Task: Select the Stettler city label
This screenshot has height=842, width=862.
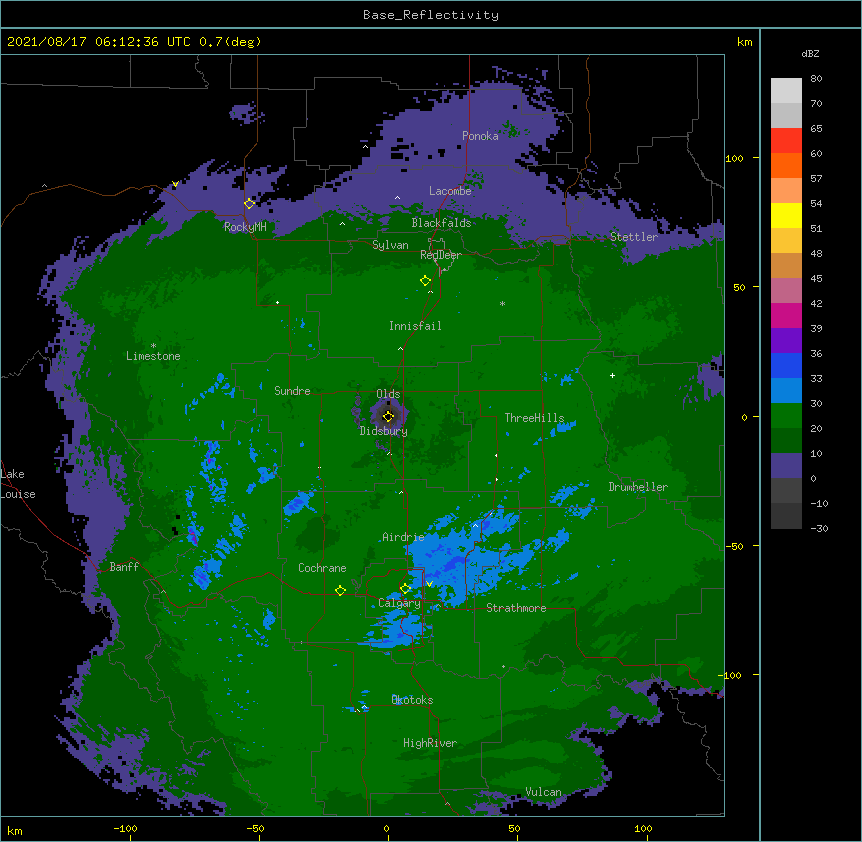Action: point(634,237)
